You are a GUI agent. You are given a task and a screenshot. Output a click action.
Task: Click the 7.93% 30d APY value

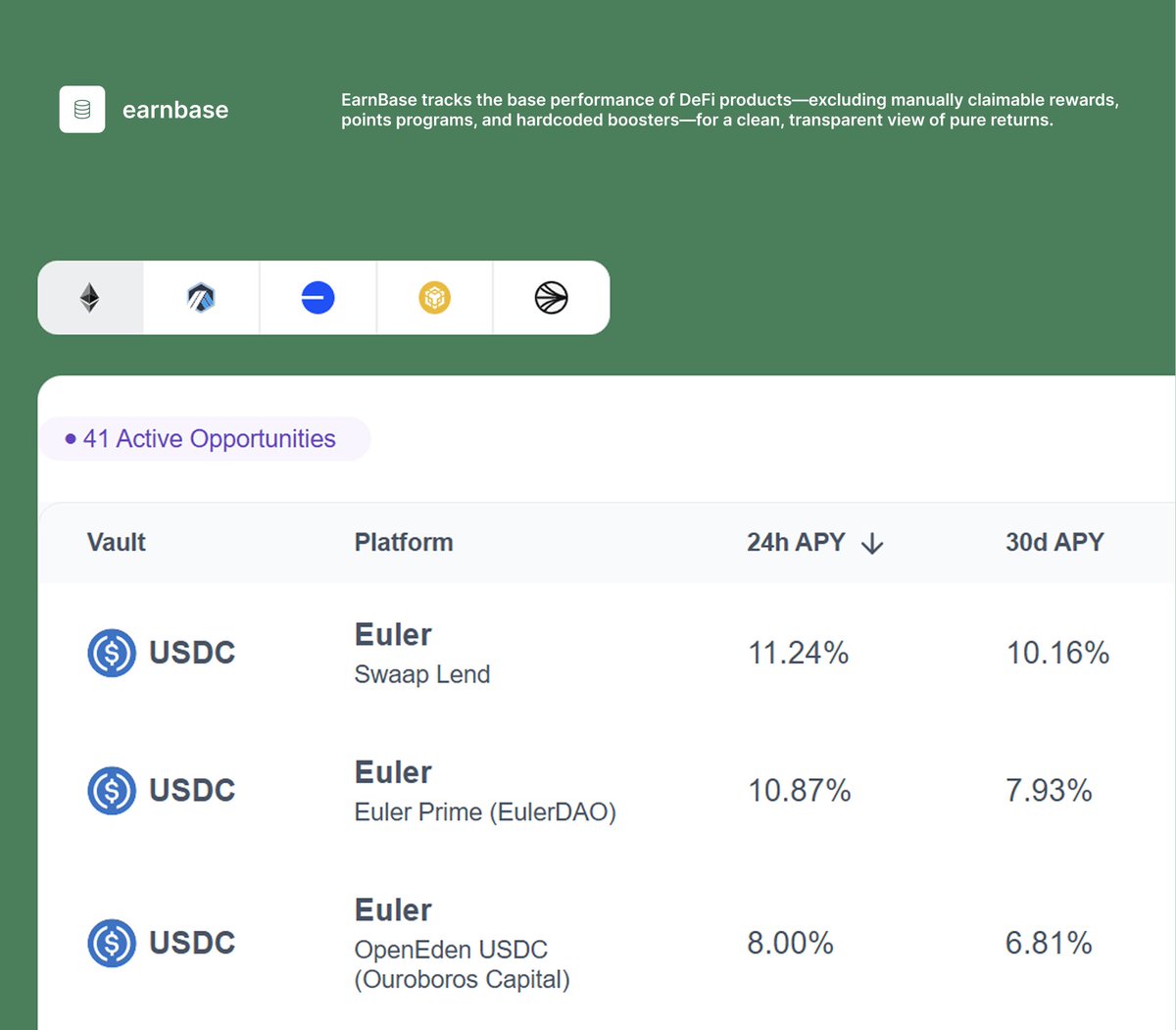(1049, 791)
